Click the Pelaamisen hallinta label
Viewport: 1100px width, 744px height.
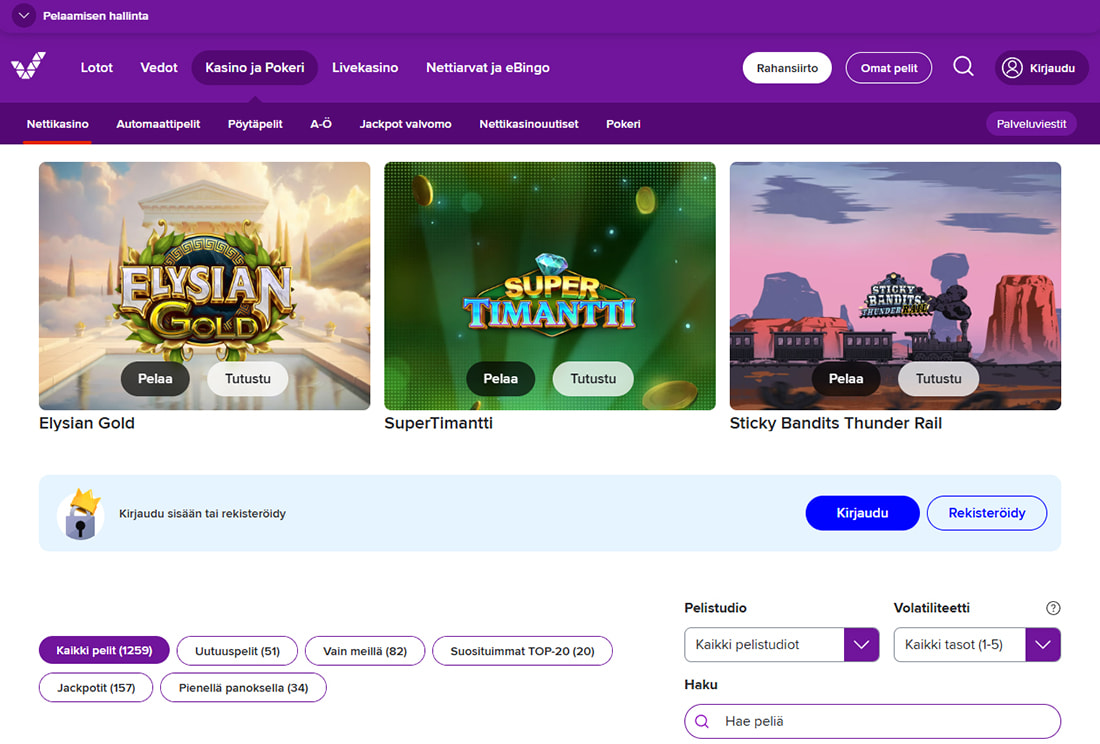95,15
